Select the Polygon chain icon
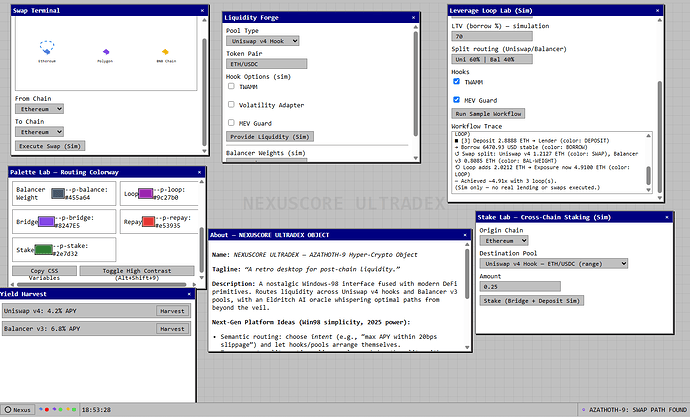This screenshot has width=690, height=417. (x=104, y=52)
